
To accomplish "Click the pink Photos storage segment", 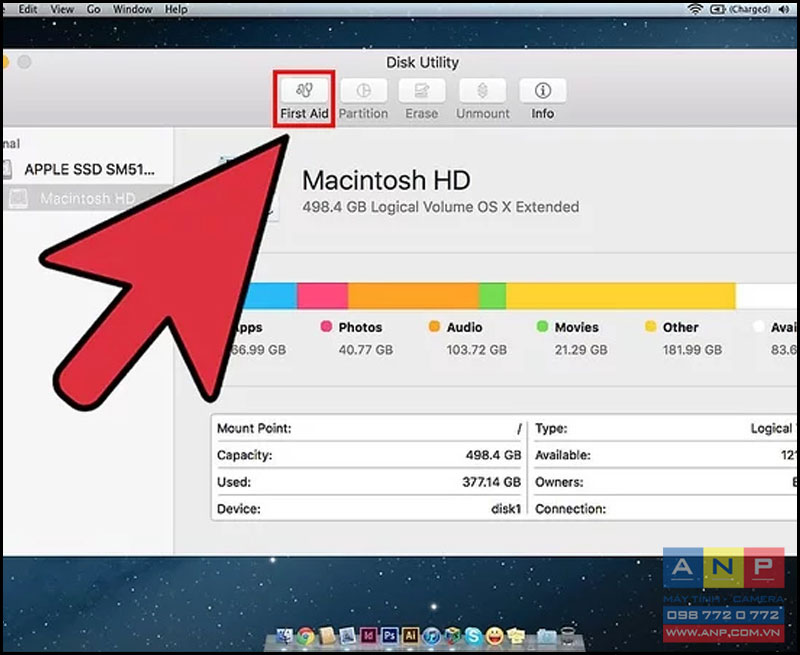I will pos(322,296).
